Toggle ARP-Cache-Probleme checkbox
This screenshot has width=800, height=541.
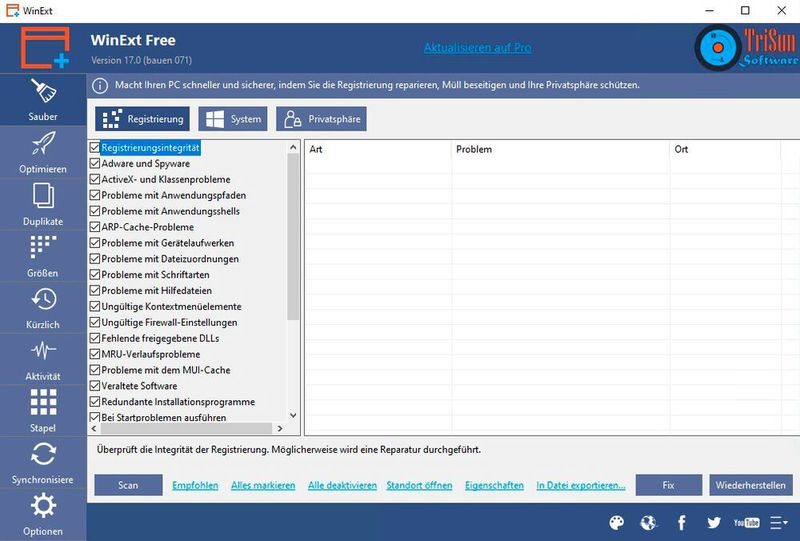pos(94,227)
